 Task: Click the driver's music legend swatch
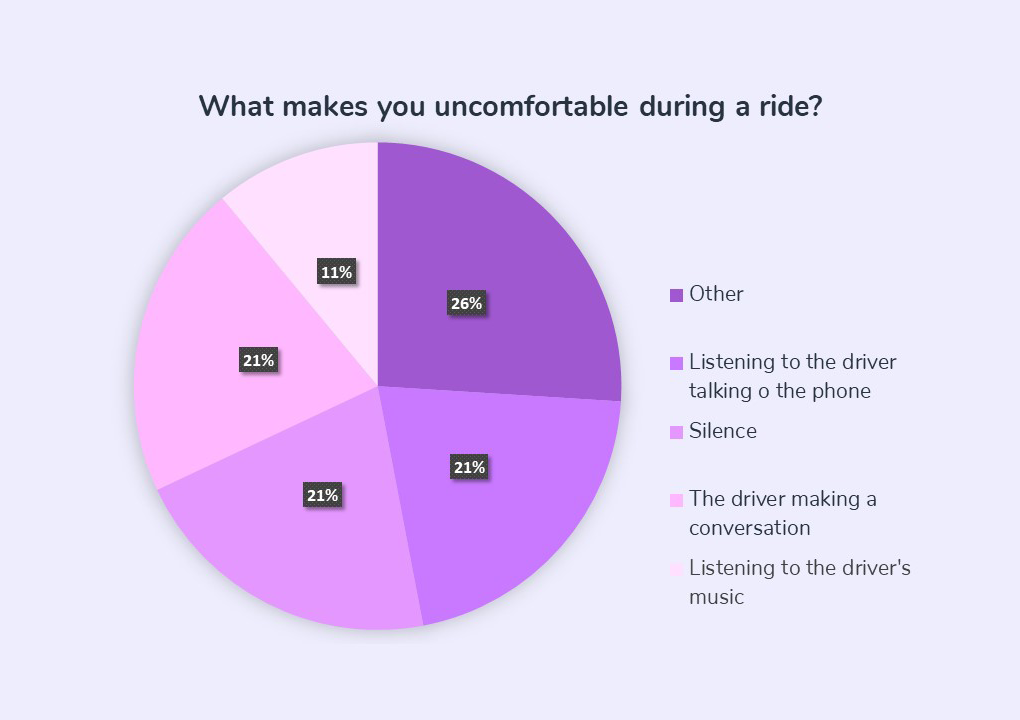[x=677, y=569]
